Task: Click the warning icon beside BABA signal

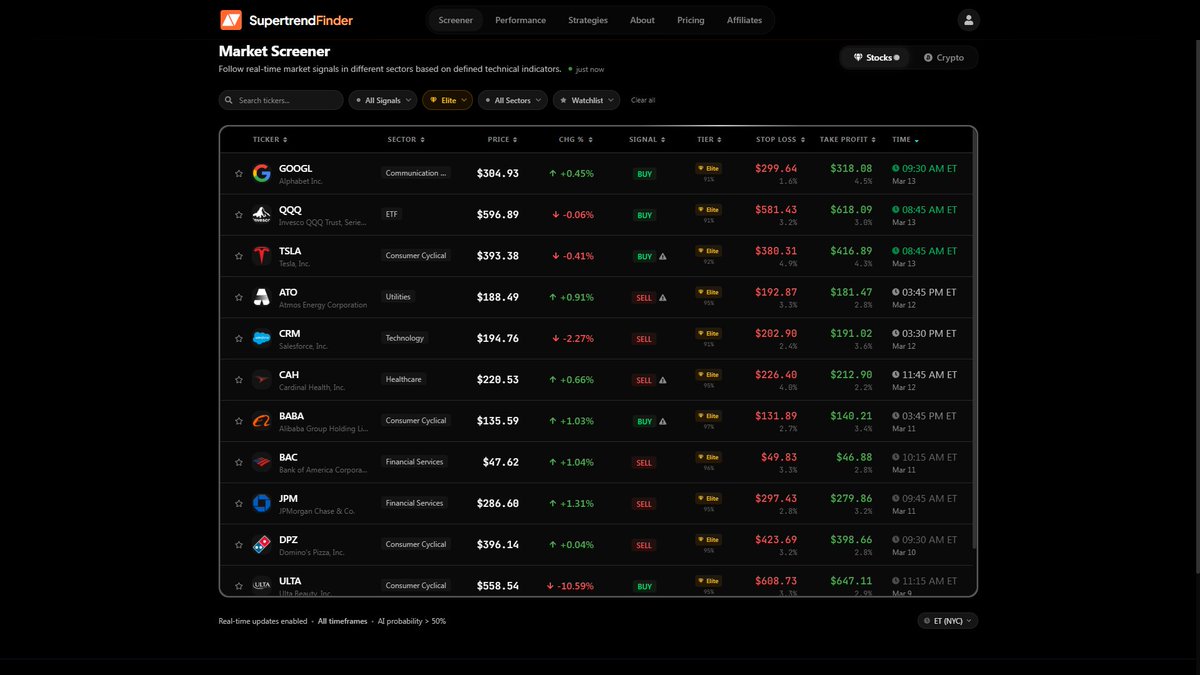Action: coord(662,421)
